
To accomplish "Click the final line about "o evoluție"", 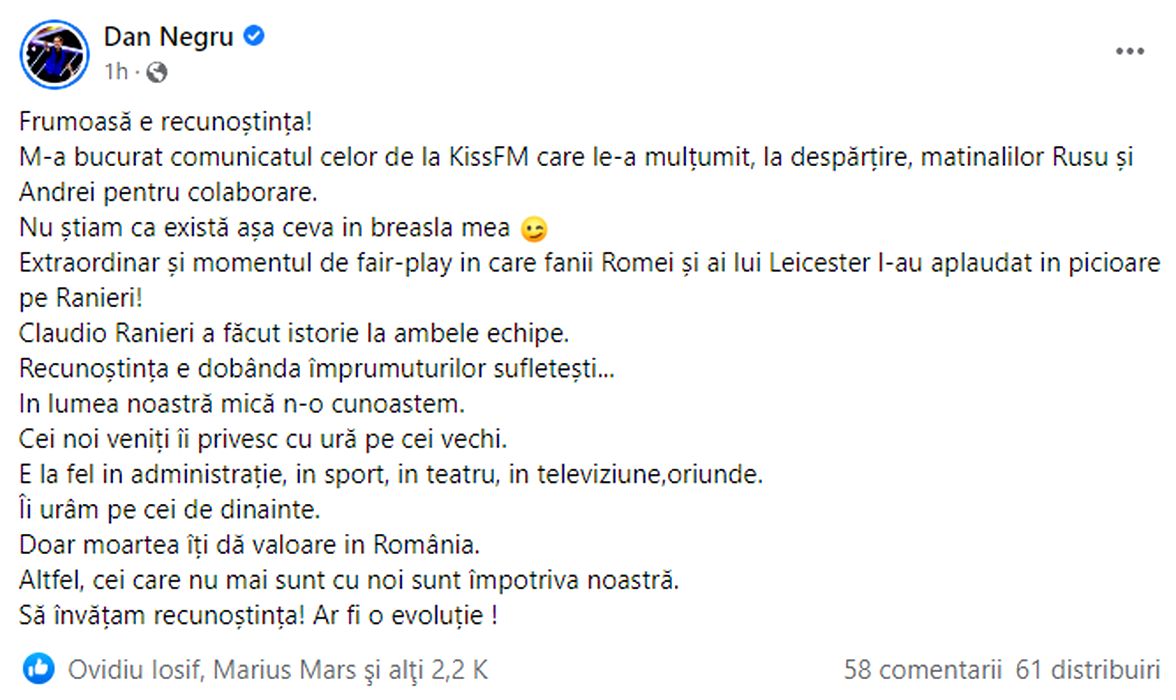I will (x=258, y=615).
